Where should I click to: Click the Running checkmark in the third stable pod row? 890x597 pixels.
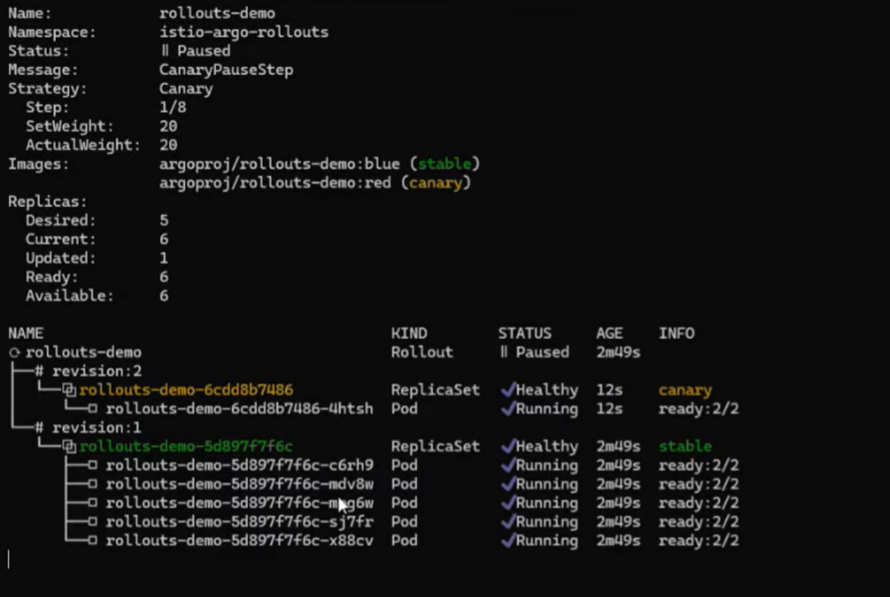[507, 502]
